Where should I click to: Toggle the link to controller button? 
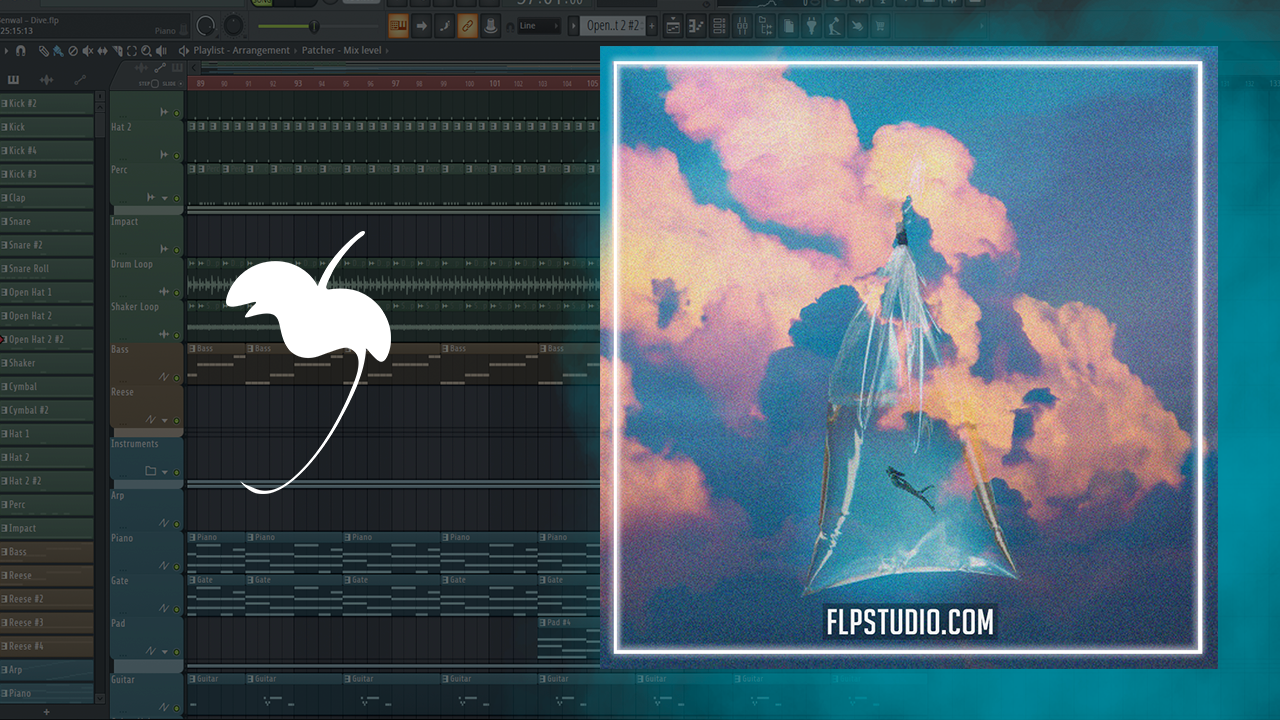tap(467, 26)
